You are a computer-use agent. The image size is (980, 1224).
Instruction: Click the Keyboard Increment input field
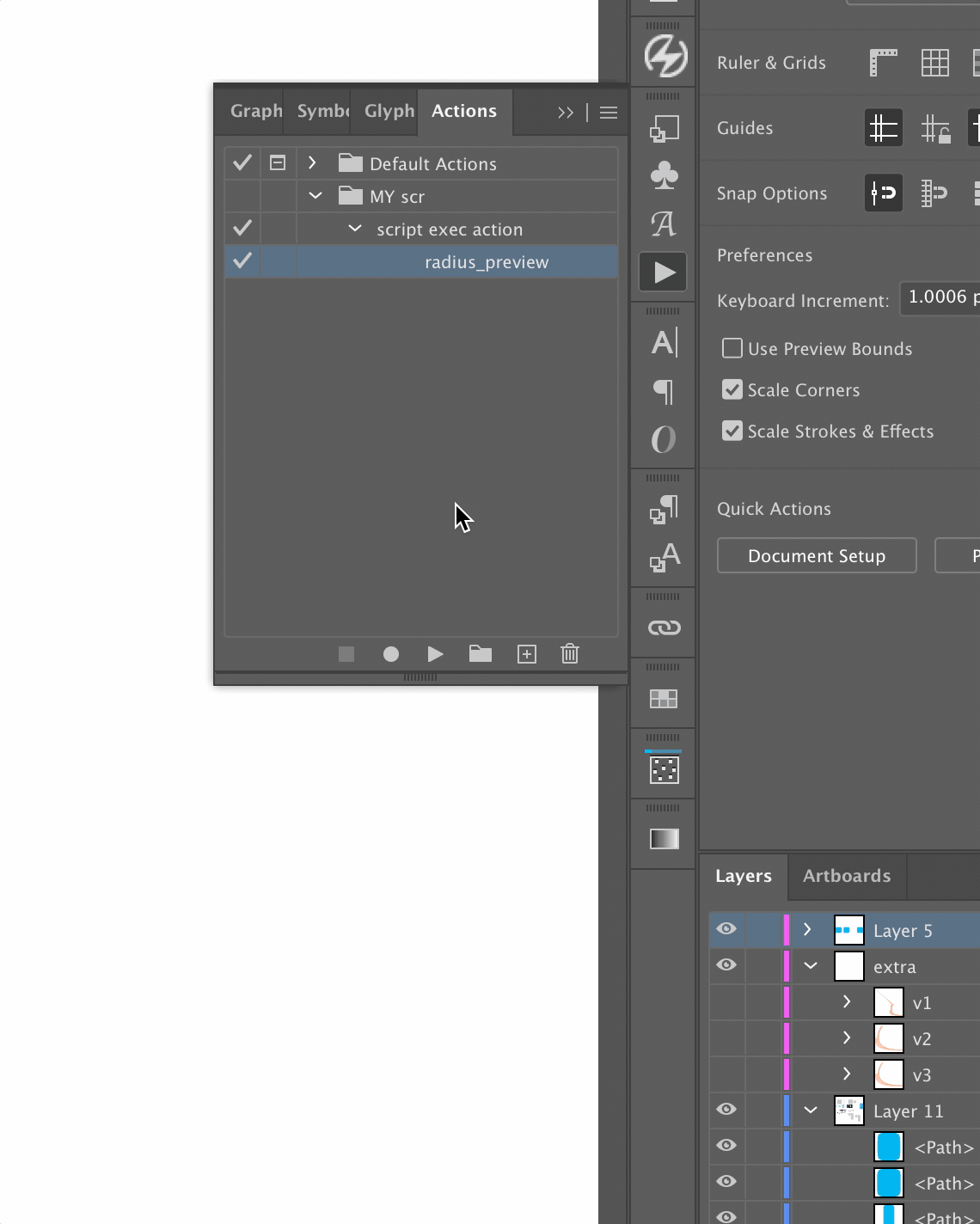[x=940, y=298]
